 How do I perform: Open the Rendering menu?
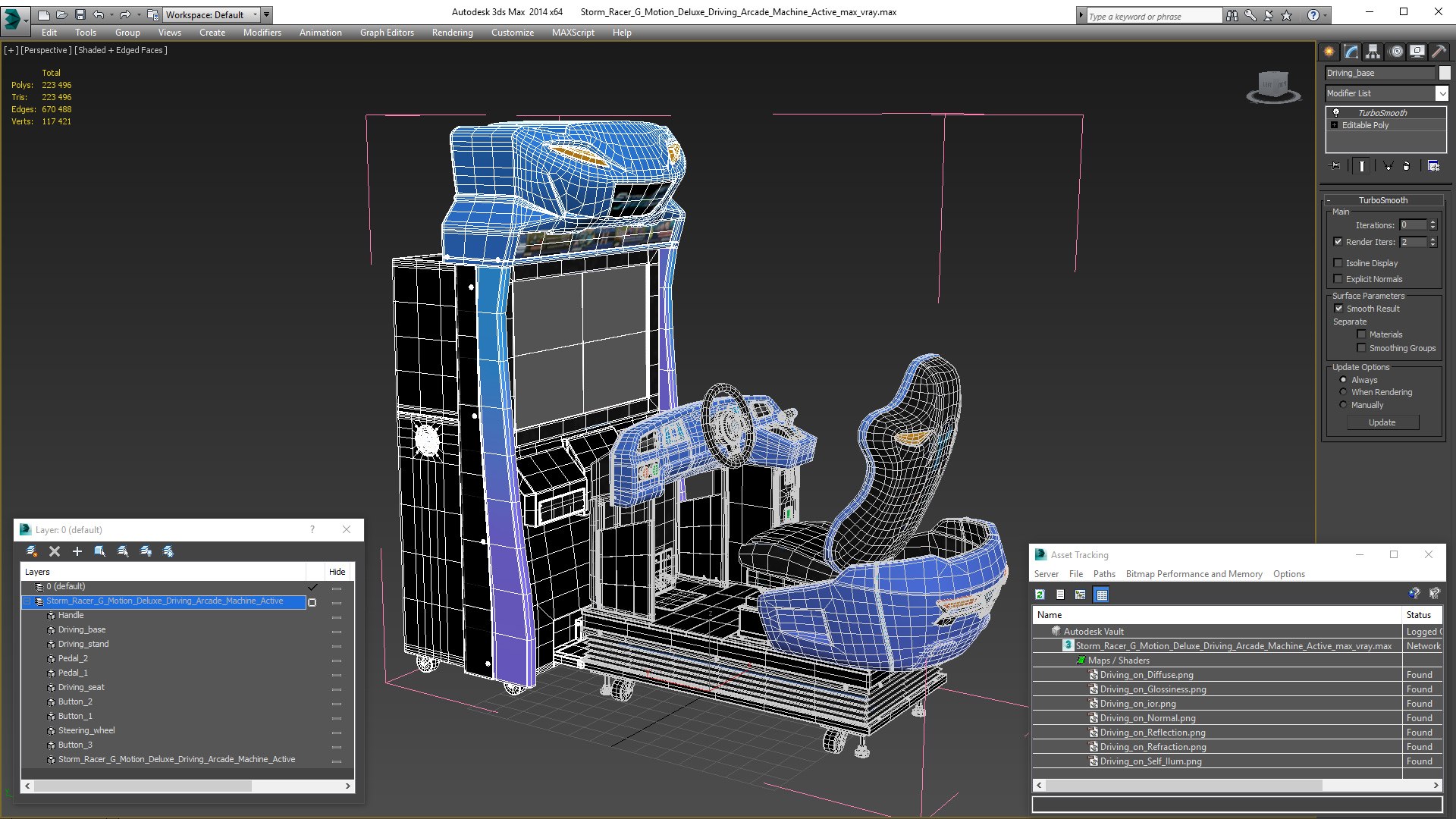(452, 33)
